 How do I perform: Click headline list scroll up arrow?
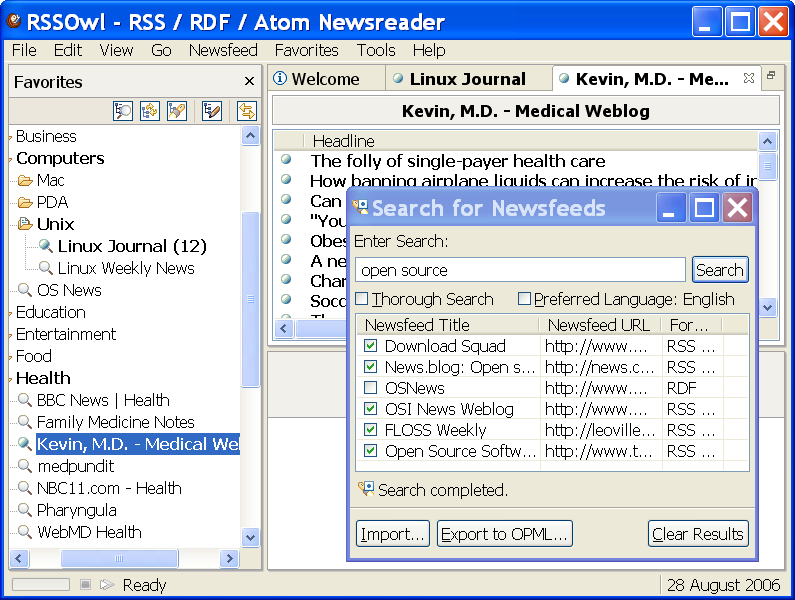click(x=767, y=141)
